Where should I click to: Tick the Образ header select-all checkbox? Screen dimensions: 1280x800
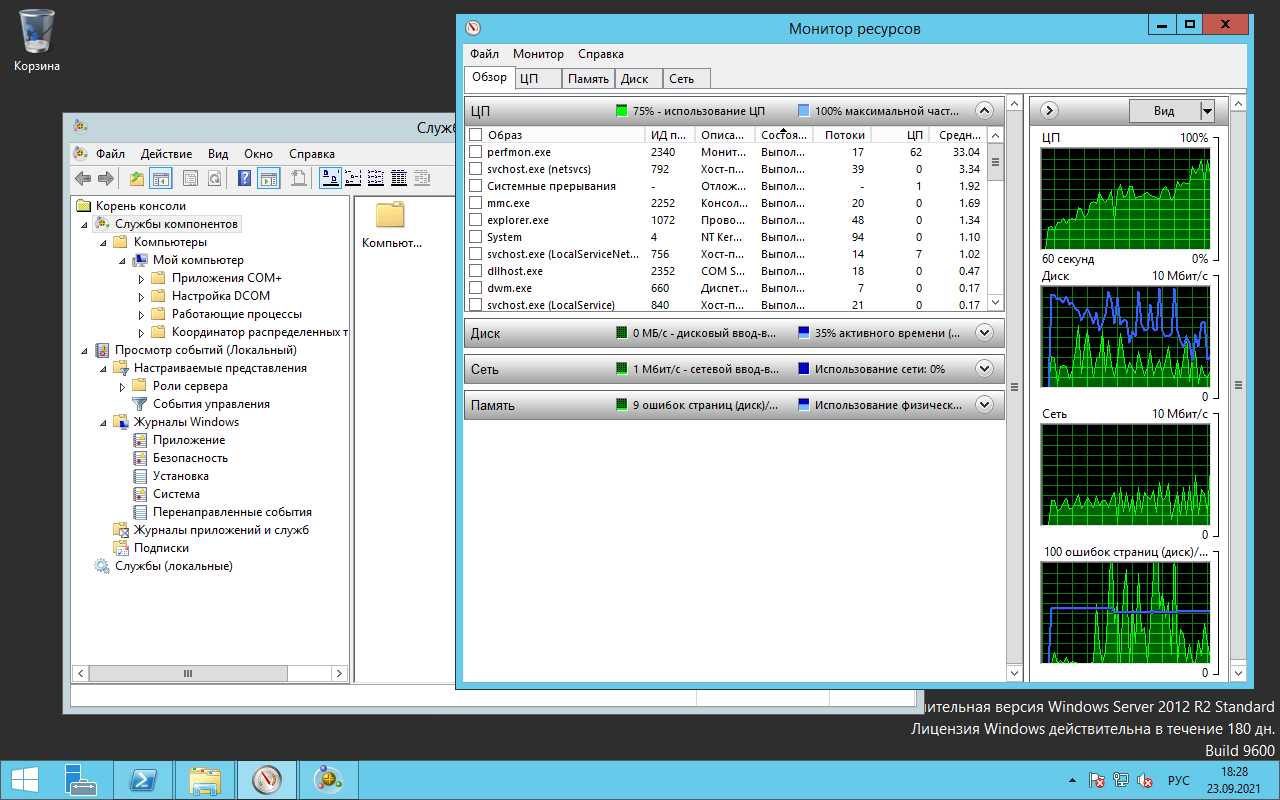tap(476, 135)
